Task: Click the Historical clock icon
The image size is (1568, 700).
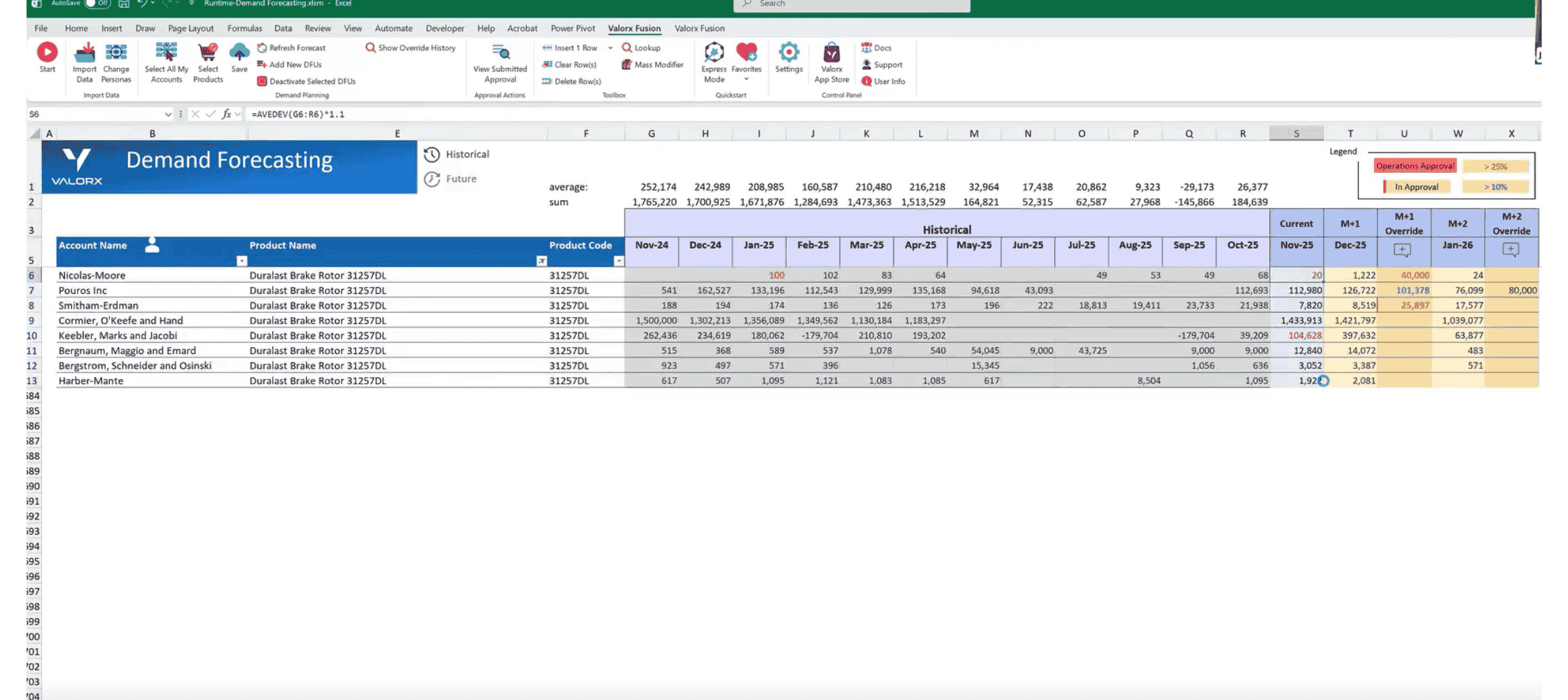Action: [x=432, y=154]
